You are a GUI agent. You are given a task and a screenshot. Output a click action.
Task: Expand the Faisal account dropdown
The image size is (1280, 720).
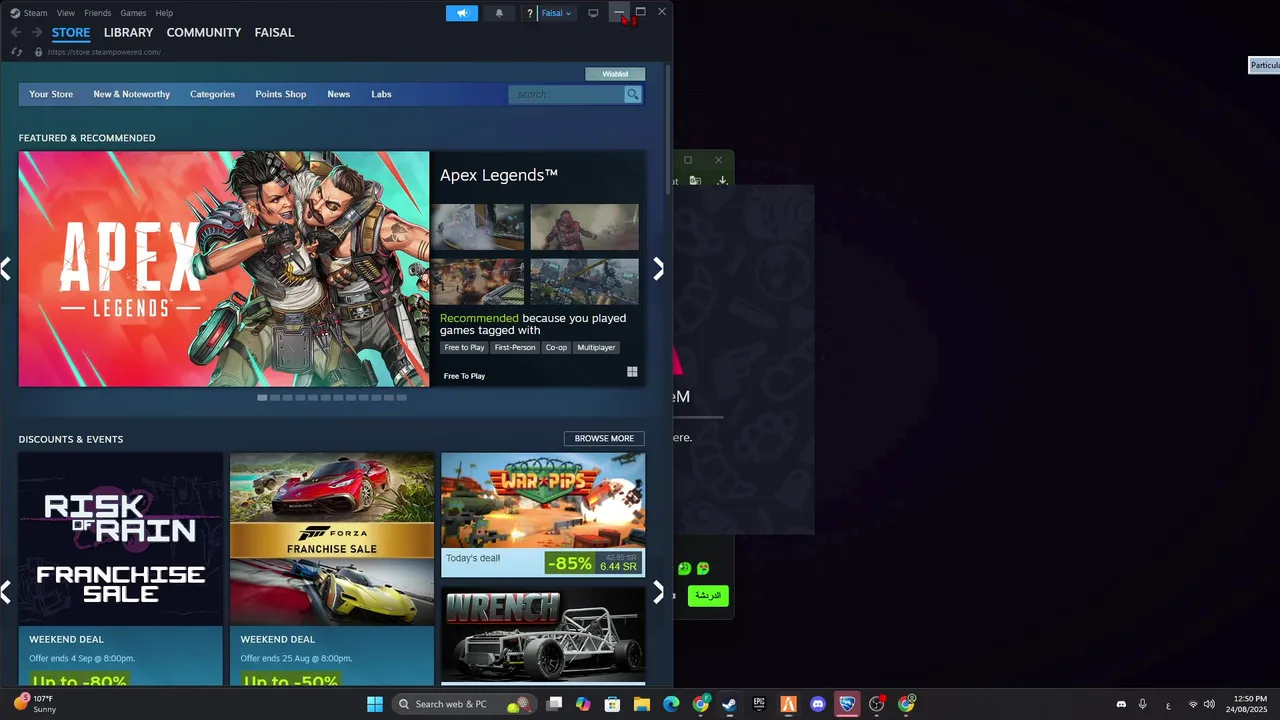(x=556, y=13)
